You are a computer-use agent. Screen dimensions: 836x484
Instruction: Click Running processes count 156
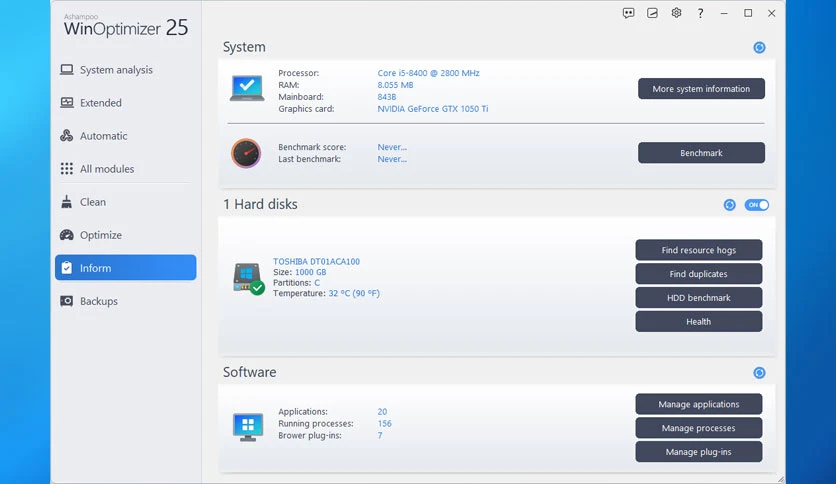[384, 423]
